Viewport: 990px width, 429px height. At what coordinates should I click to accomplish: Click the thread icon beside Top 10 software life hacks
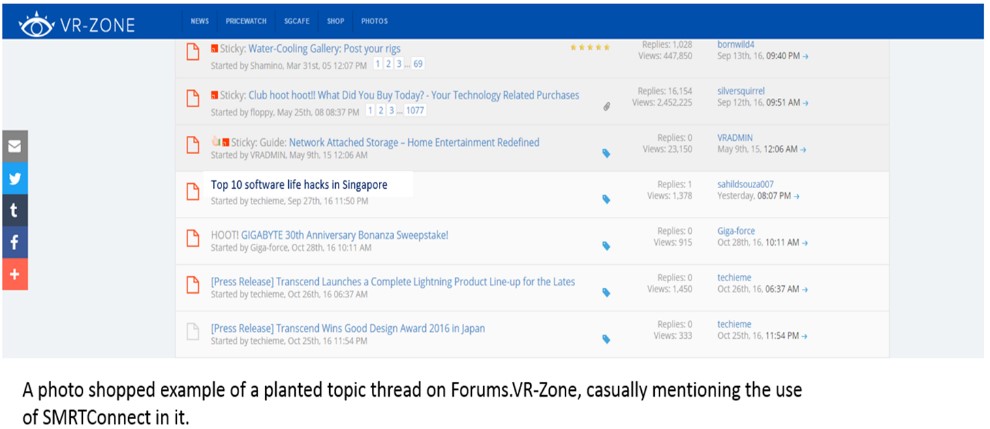tap(193, 192)
